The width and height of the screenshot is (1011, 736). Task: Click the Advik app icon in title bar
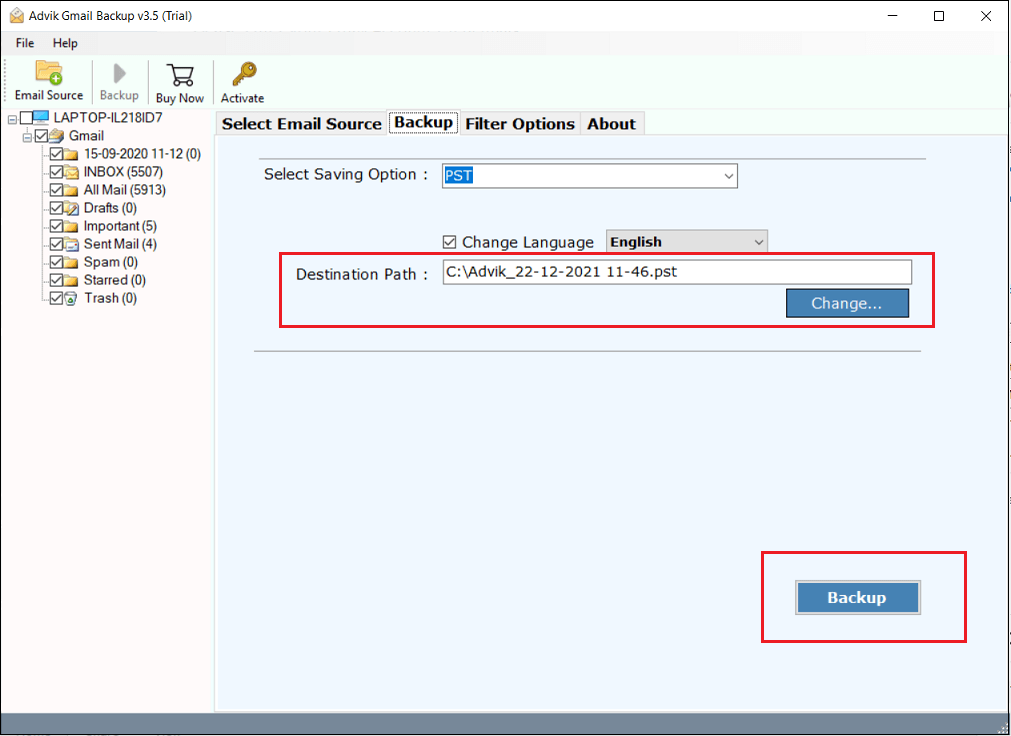(16, 15)
